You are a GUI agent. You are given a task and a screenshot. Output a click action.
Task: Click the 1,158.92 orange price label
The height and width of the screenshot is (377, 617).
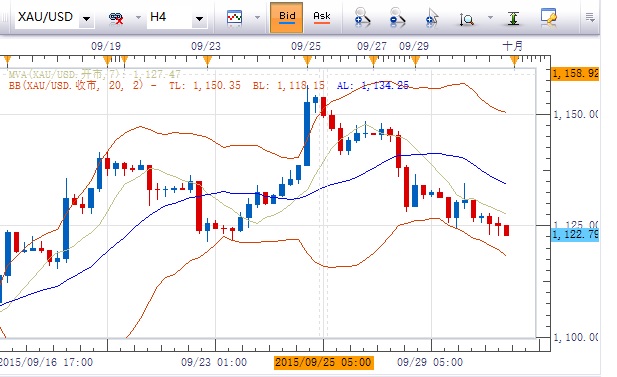click(575, 74)
